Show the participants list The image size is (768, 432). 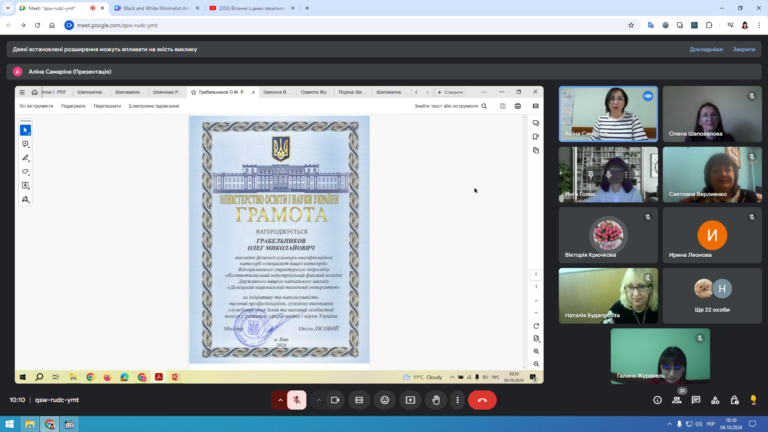tap(677, 400)
